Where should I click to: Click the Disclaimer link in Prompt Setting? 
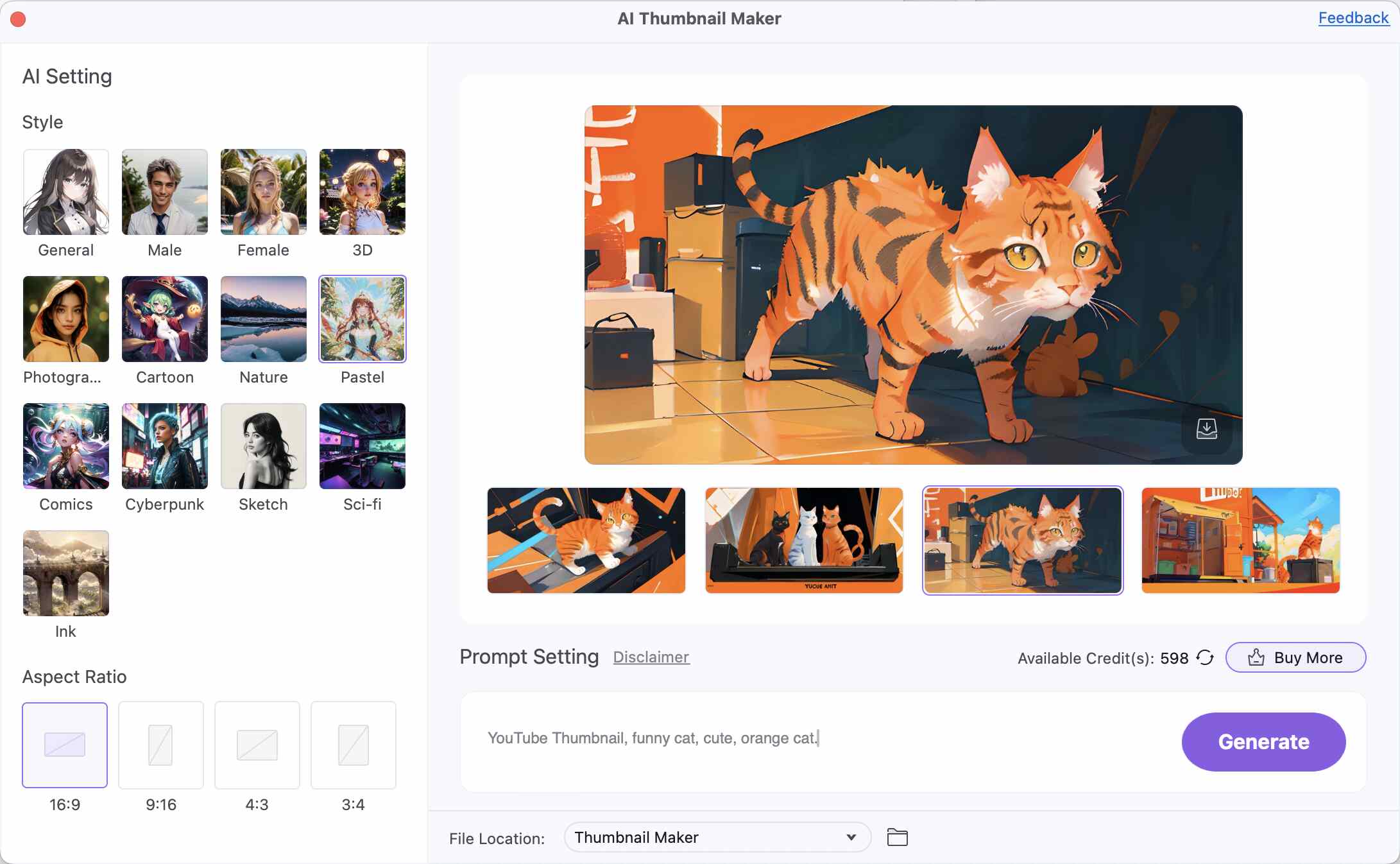(x=651, y=656)
